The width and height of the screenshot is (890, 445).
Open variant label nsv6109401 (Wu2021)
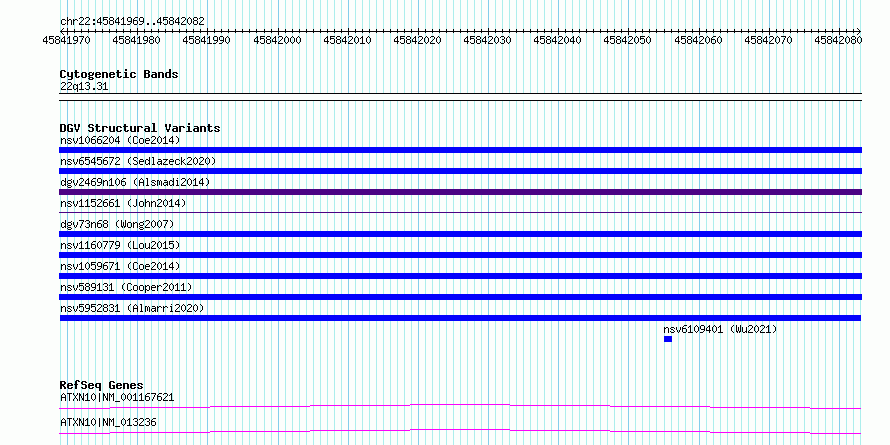[720, 329]
